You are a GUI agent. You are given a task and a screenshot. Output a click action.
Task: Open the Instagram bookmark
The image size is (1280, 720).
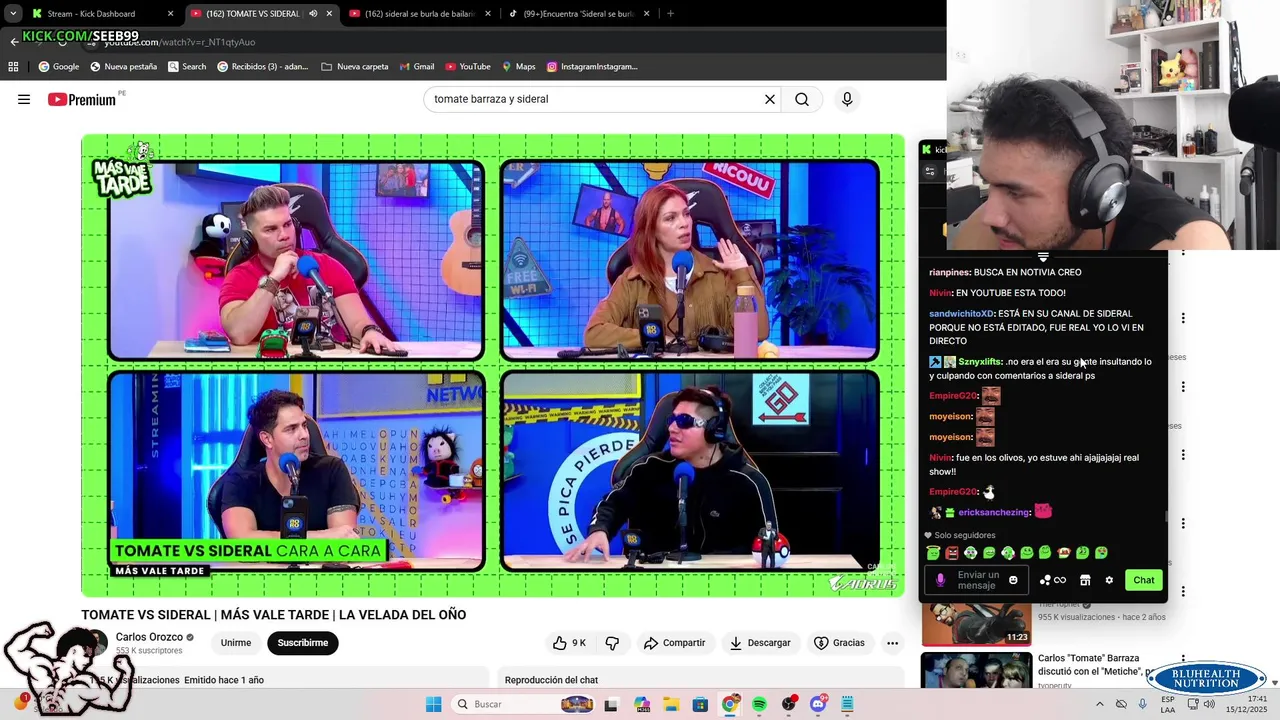click(x=591, y=67)
